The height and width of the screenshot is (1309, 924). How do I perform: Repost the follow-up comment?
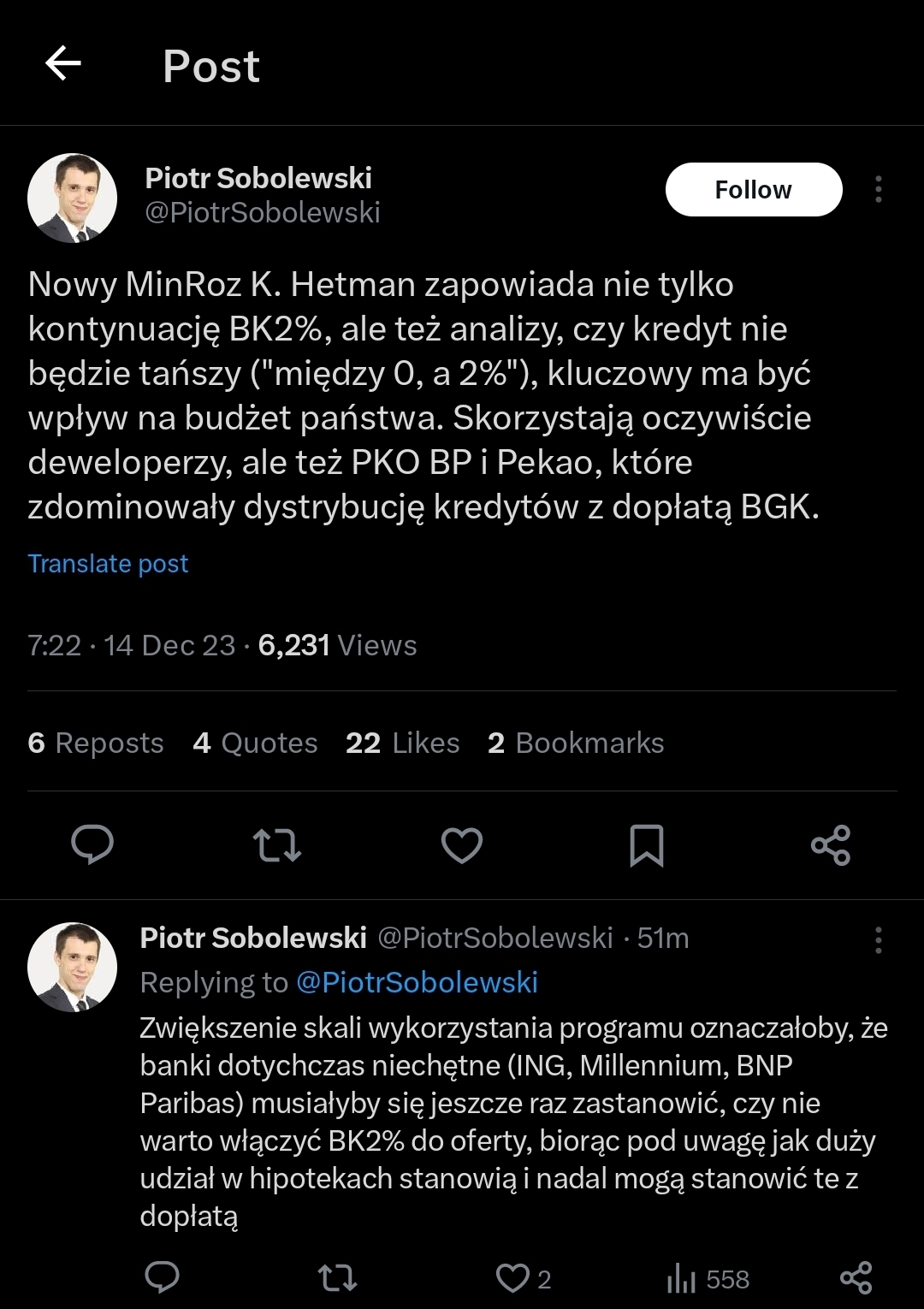tap(337, 1278)
